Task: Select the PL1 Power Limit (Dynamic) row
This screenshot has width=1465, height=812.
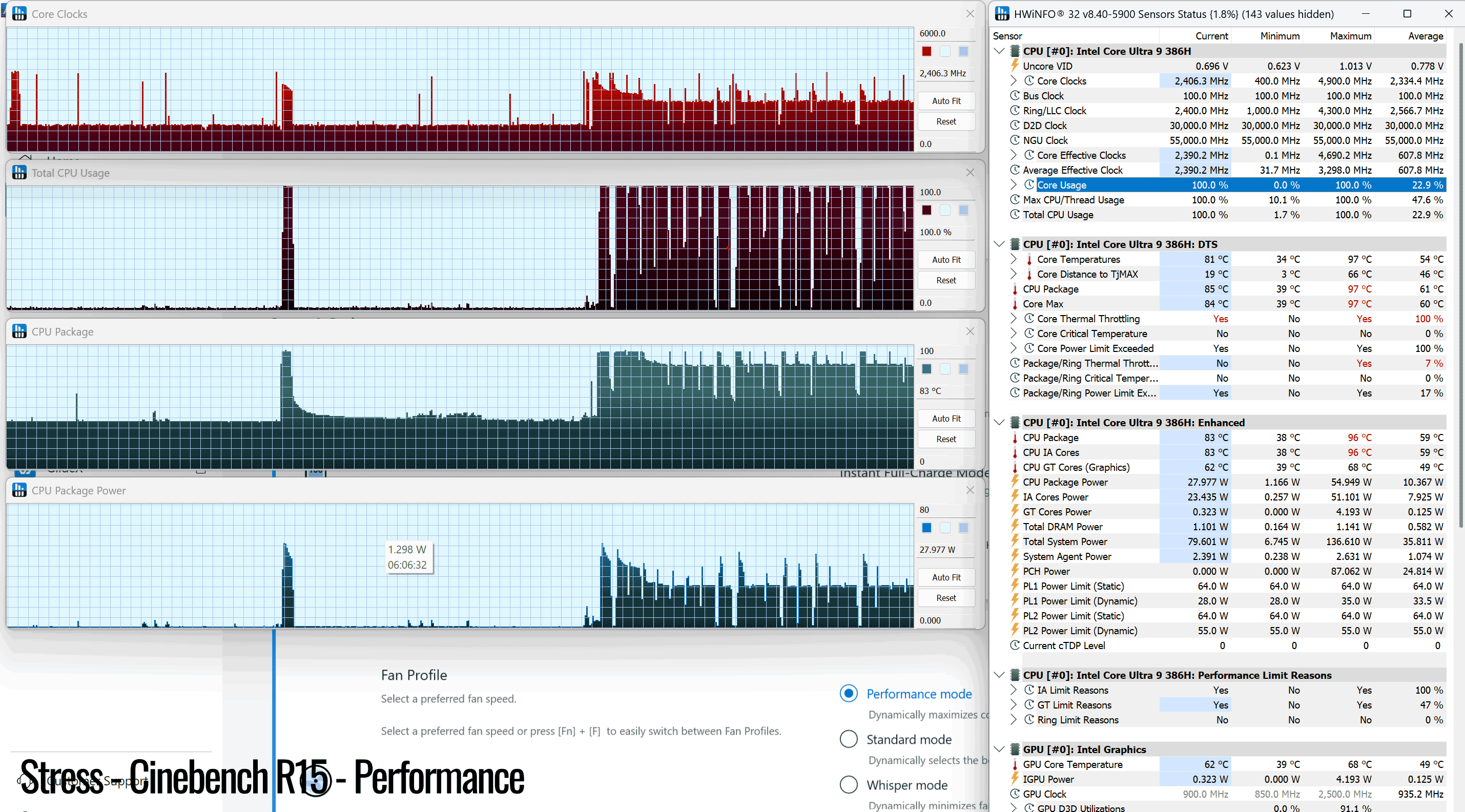Action: [x=1227, y=601]
